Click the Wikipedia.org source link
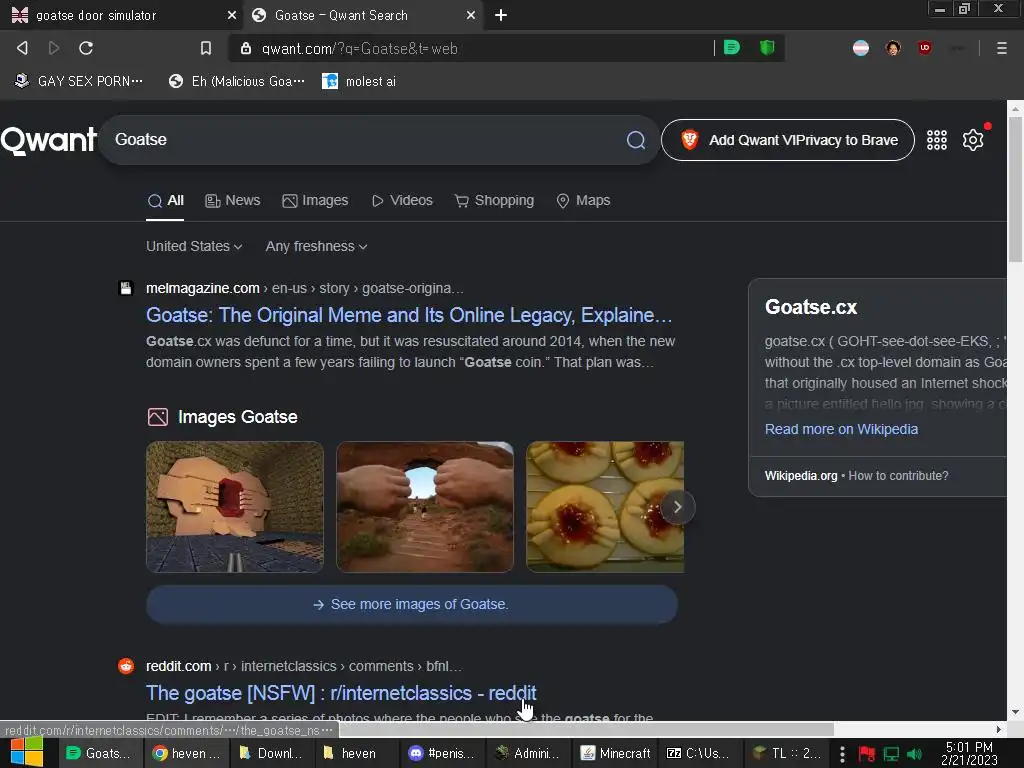Image resolution: width=1024 pixels, height=768 pixels. tap(801, 476)
